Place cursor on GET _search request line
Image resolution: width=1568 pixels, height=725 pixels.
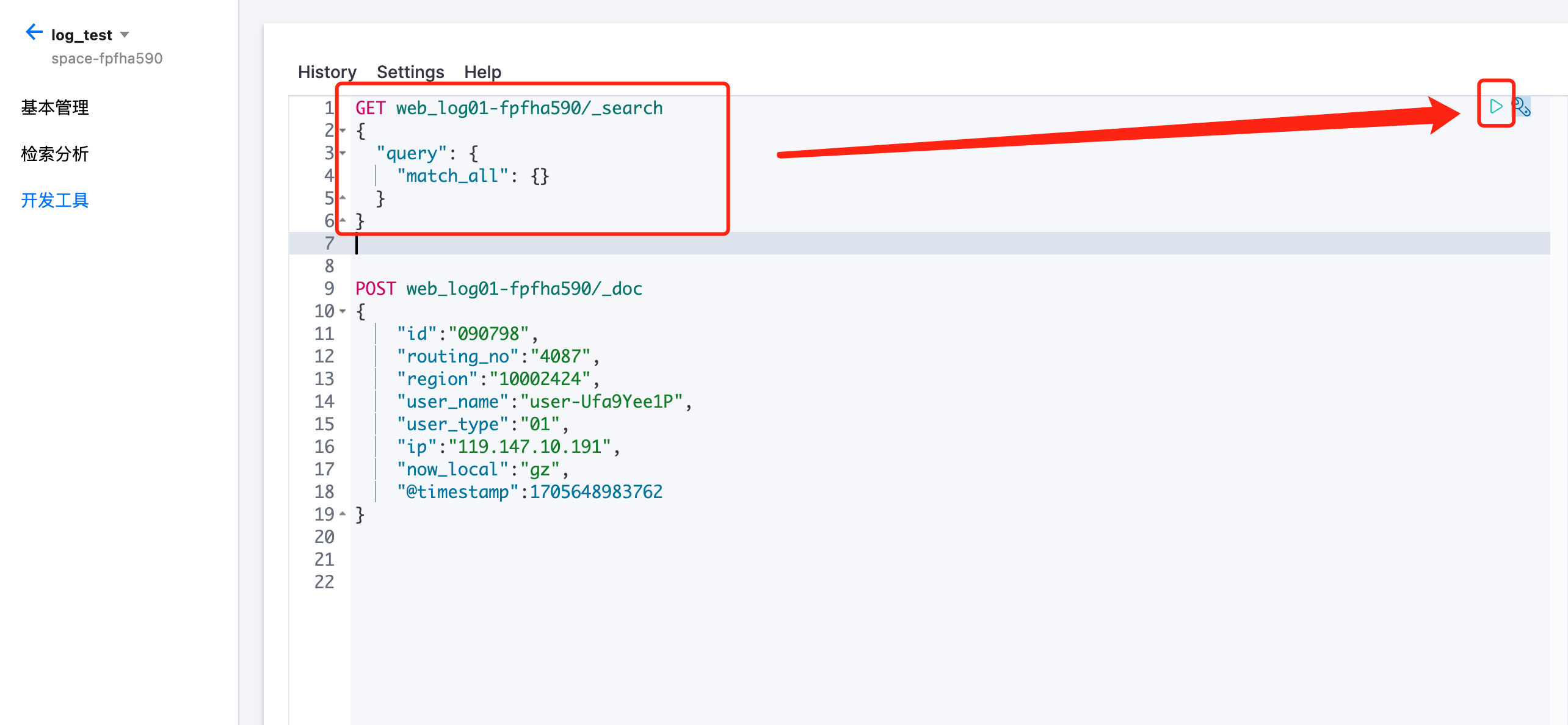pos(509,108)
